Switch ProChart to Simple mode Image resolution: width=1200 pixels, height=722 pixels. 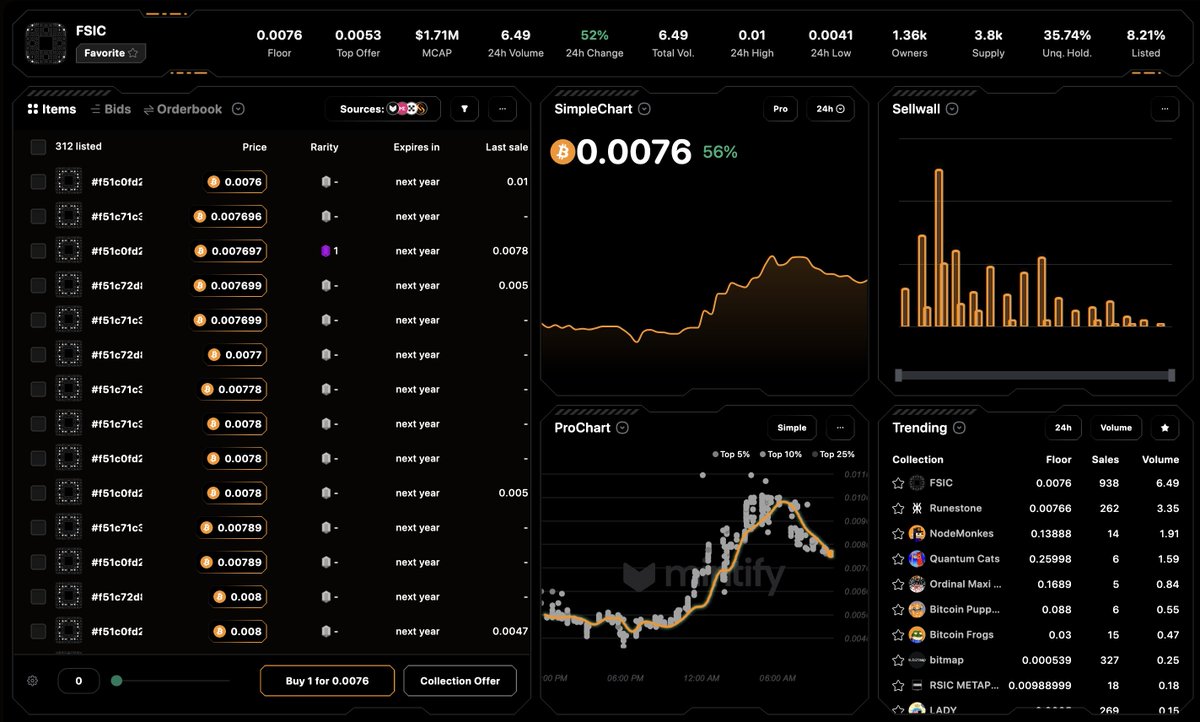pos(792,428)
